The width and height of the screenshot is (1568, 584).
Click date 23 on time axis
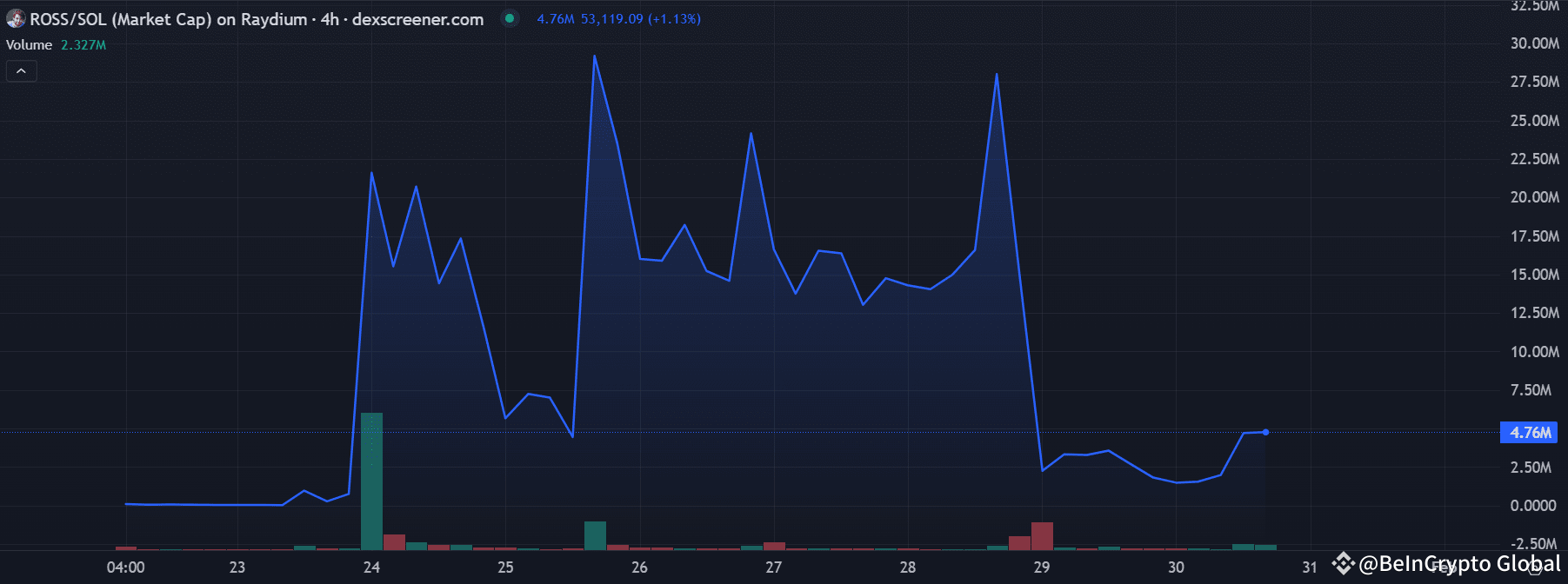coord(237,567)
